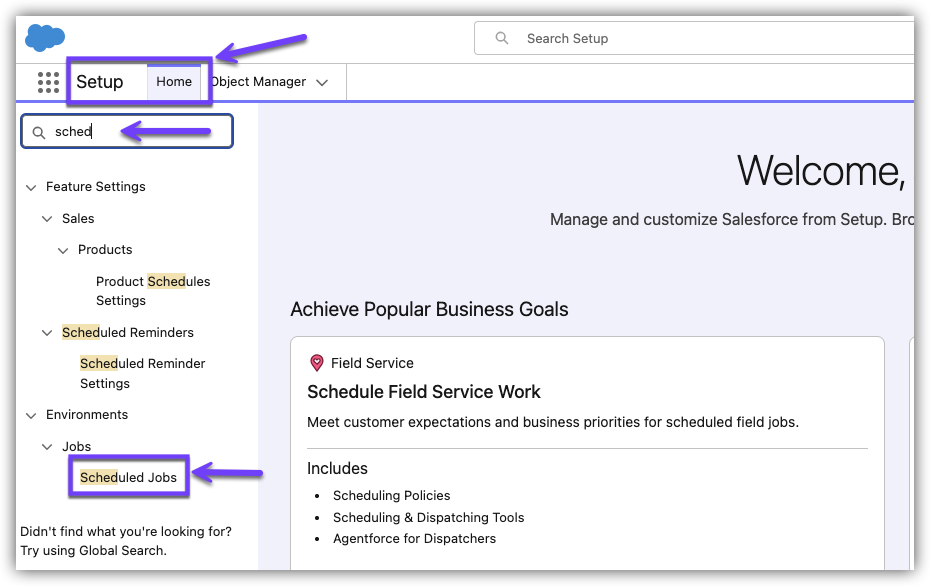
Task: Collapse the Scheduled Reminders node
Action: point(47,333)
